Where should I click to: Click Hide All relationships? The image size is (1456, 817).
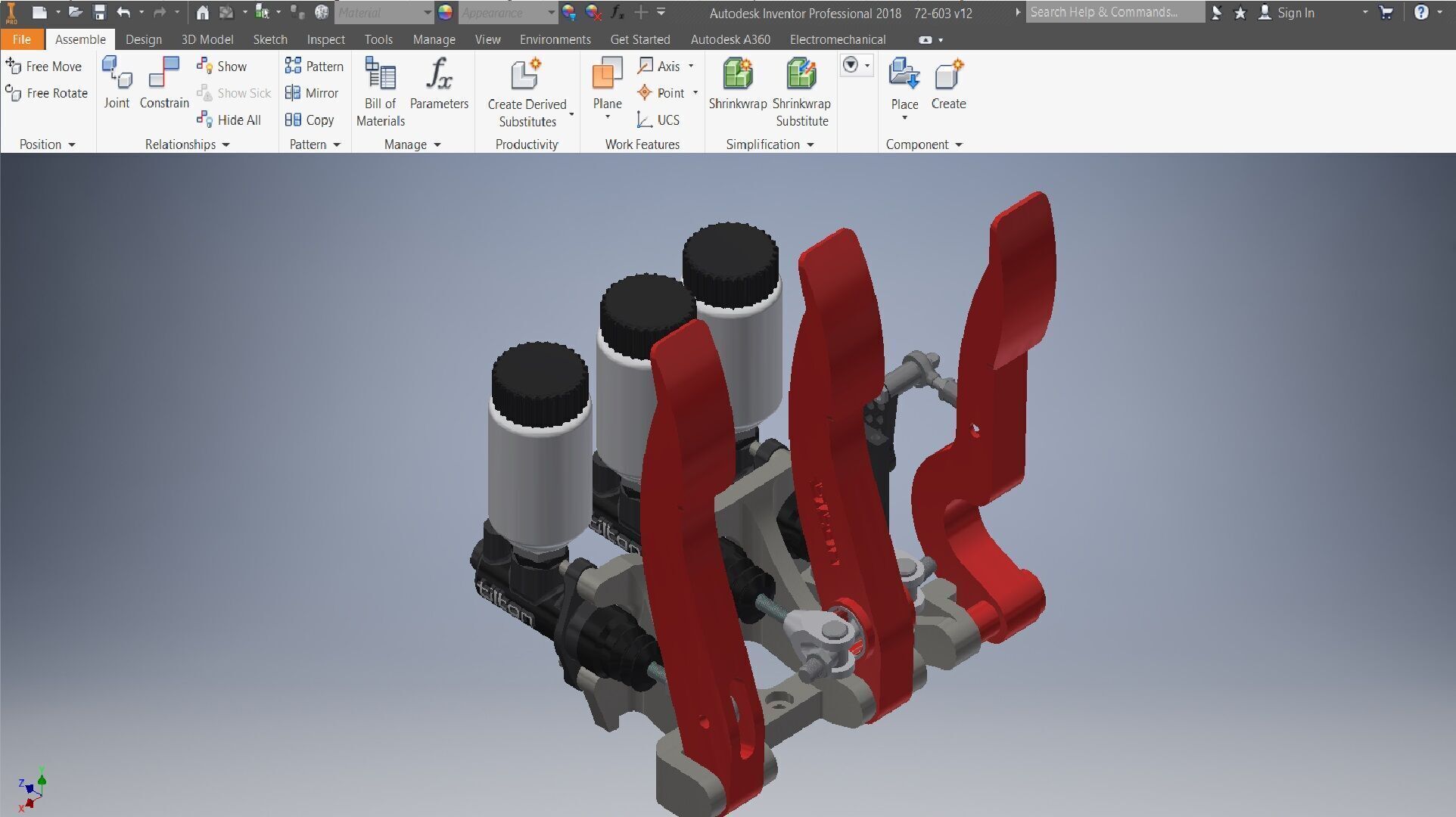tap(229, 120)
